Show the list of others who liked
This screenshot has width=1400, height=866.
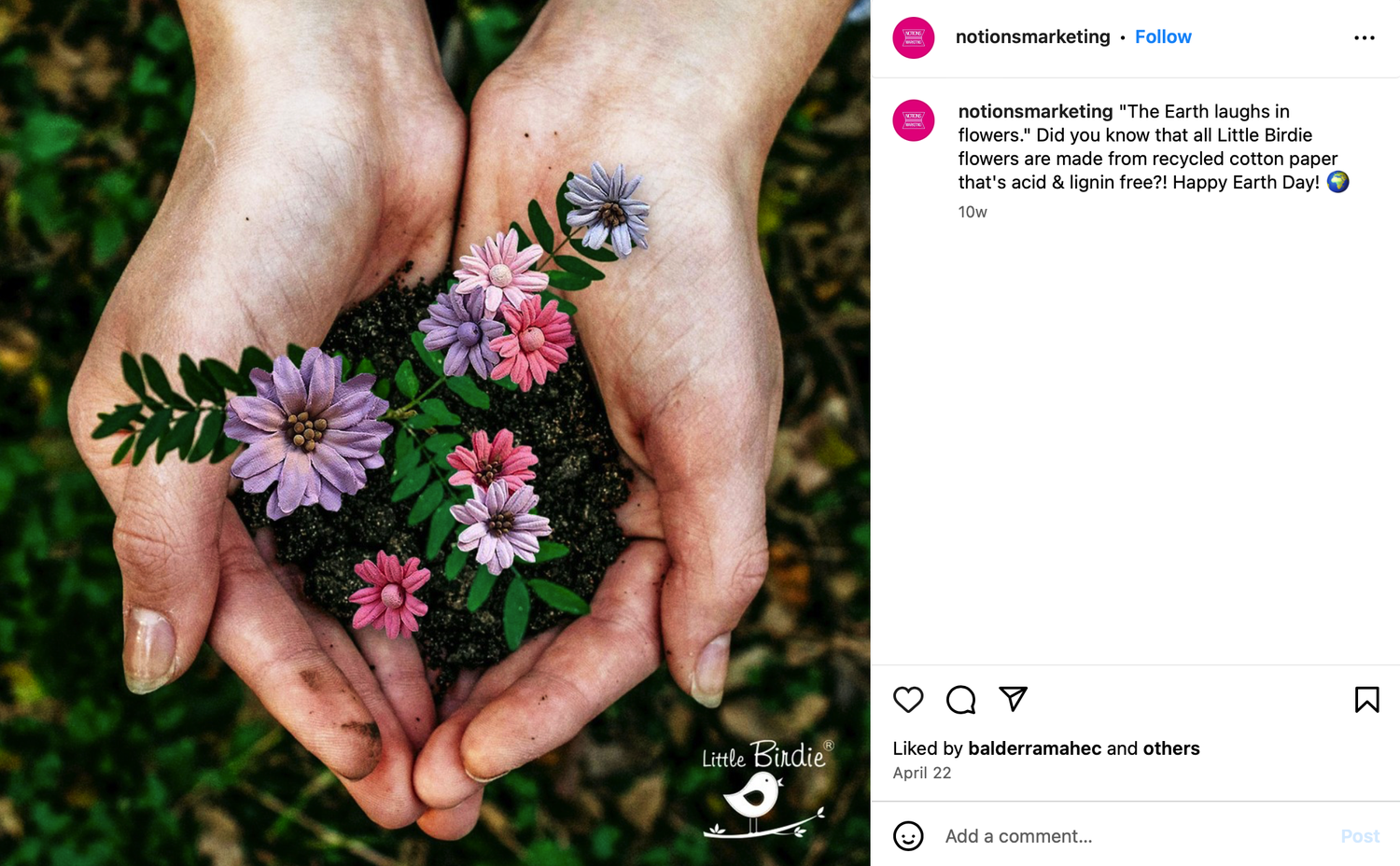[x=1171, y=748]
